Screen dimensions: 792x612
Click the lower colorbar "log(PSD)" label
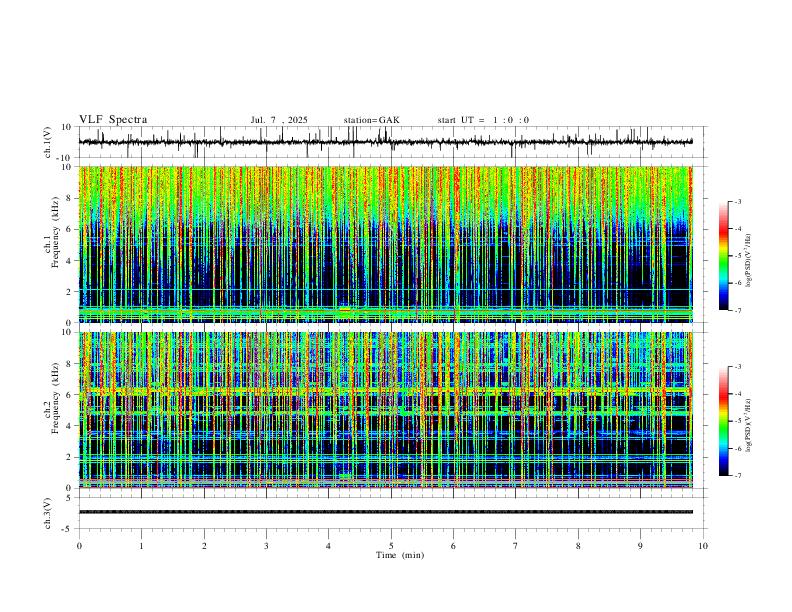click(x=748, y=426)
